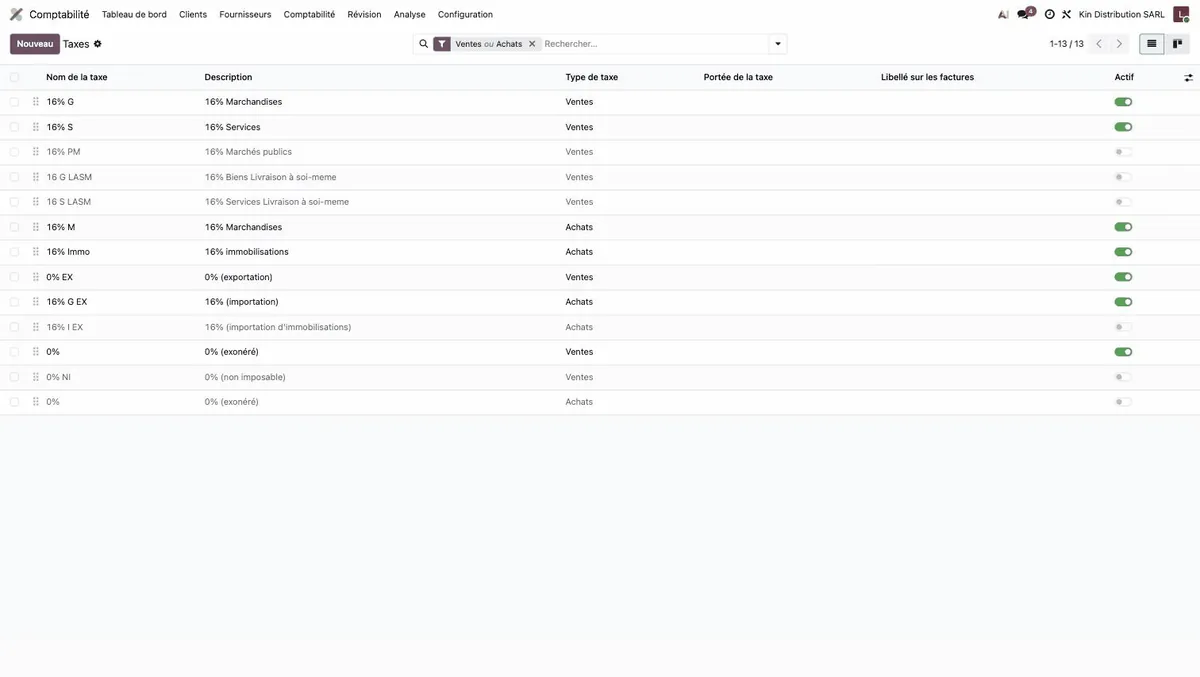Open the Fournisseurs menu
The width and height of the screenshot is (1200, 677).
(245, 14)
